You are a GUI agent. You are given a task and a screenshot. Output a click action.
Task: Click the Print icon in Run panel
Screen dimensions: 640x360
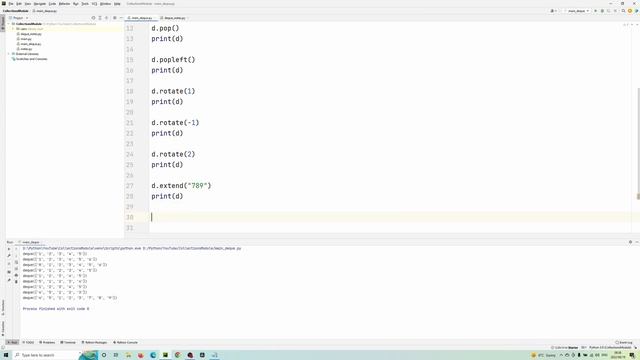coord(16,275)
